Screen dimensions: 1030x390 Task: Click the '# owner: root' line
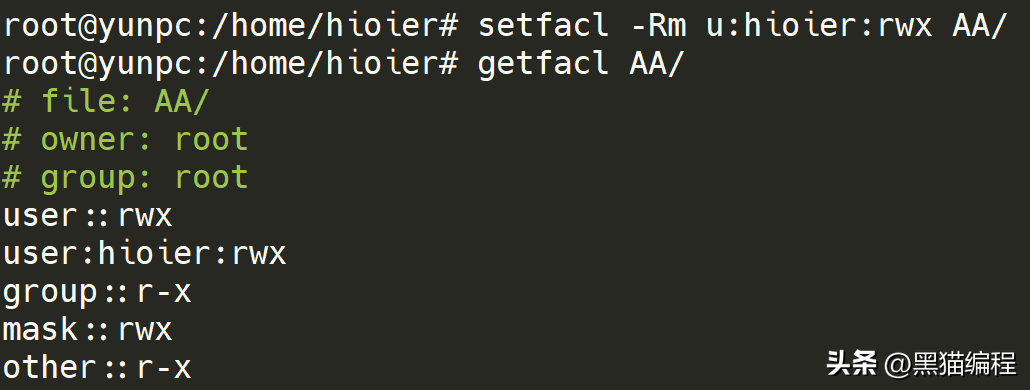pyautogui.click(x=125, y=139)
